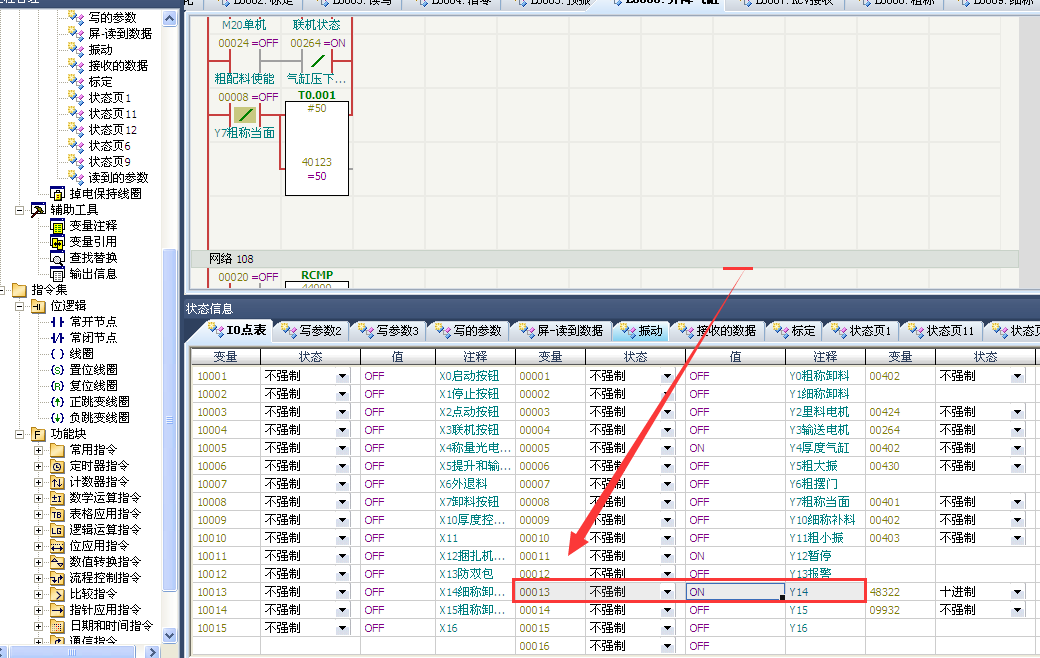Collapse the 功能块 tree node
This screenshot has width=1040, height=658.
[19, 434]
